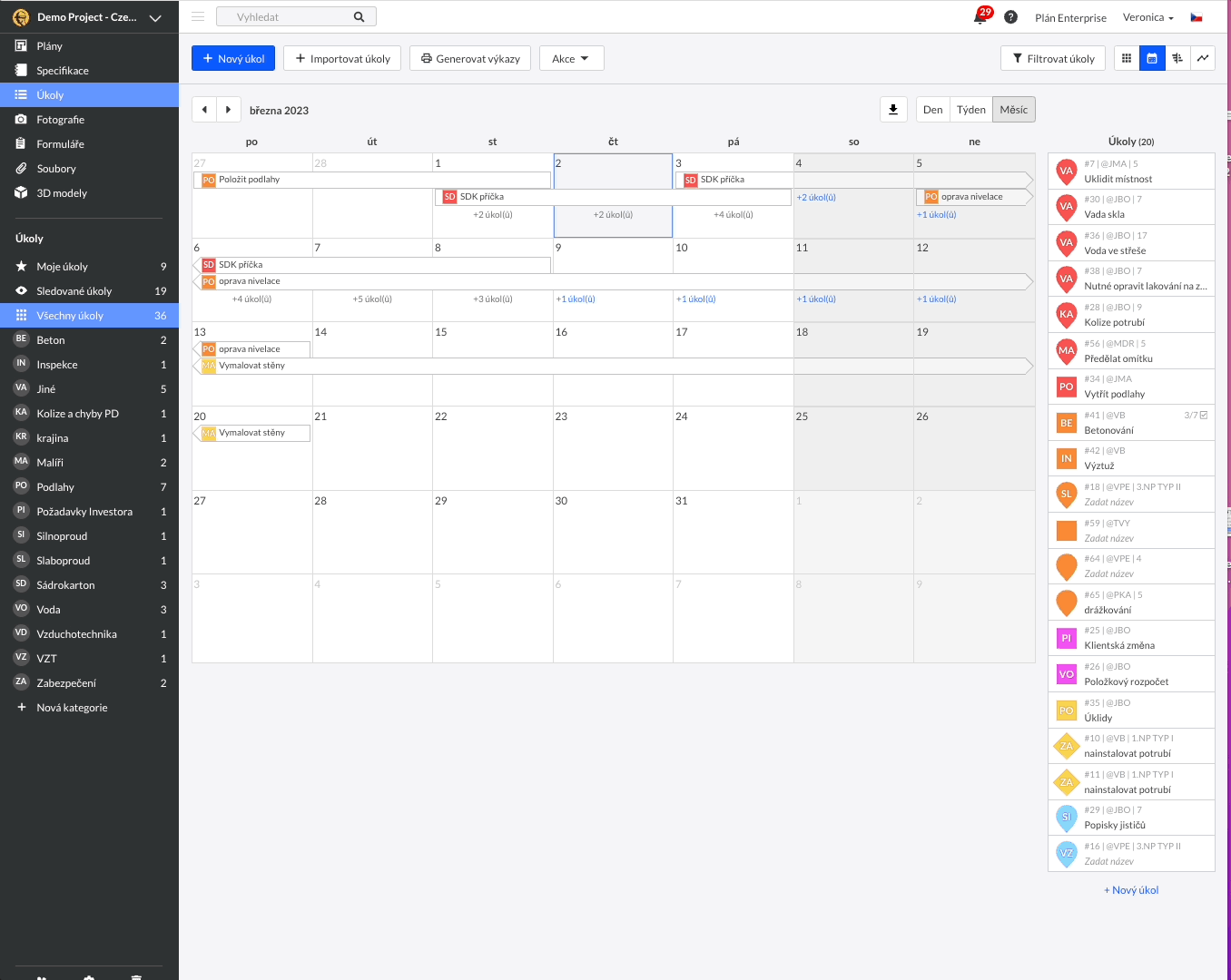Open the notifications bell
The width and height of the screenshot is (1231, 980).
tap(980, 17)
